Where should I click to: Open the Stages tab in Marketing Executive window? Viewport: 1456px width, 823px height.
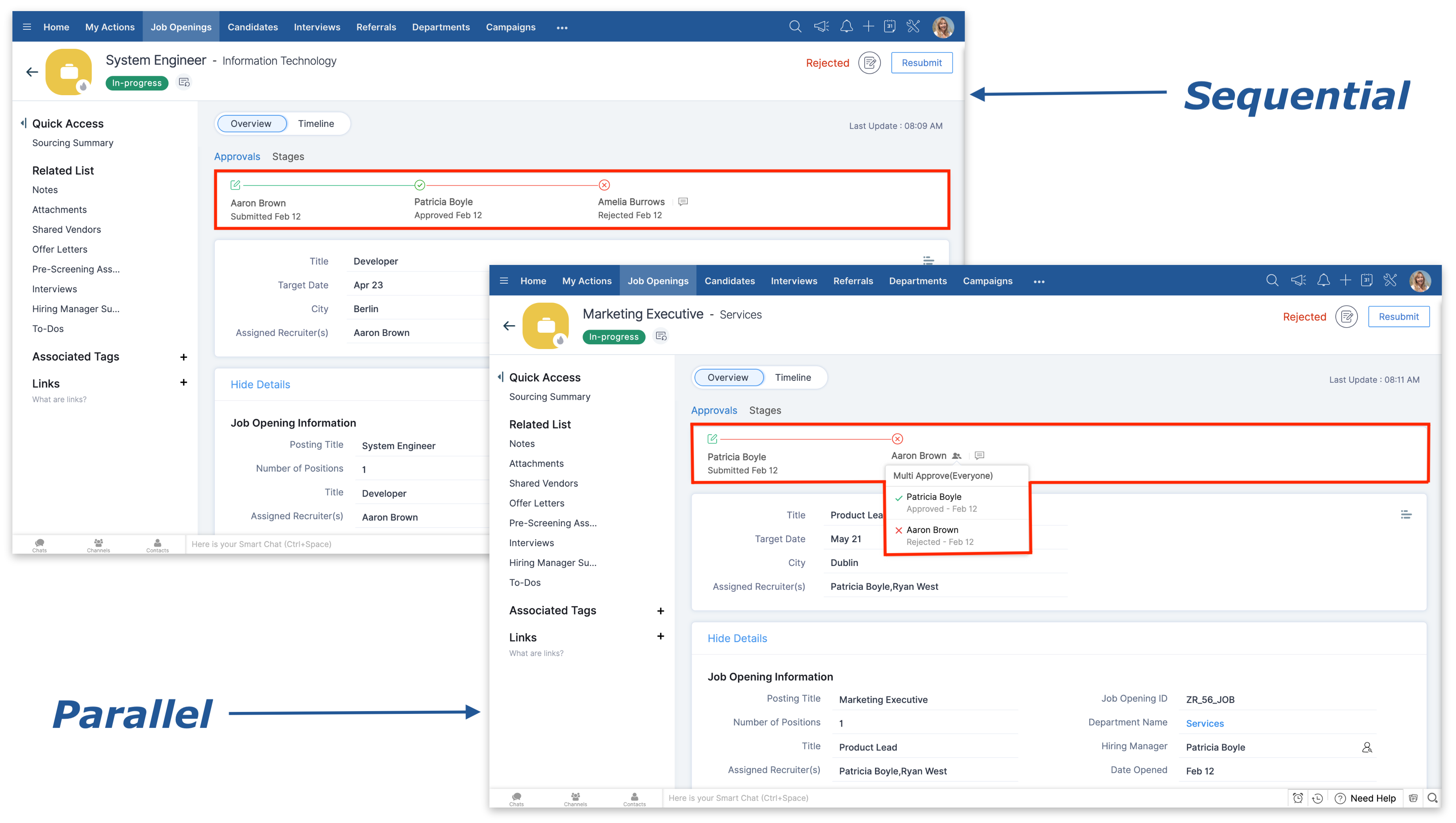[x=764, y=411]
